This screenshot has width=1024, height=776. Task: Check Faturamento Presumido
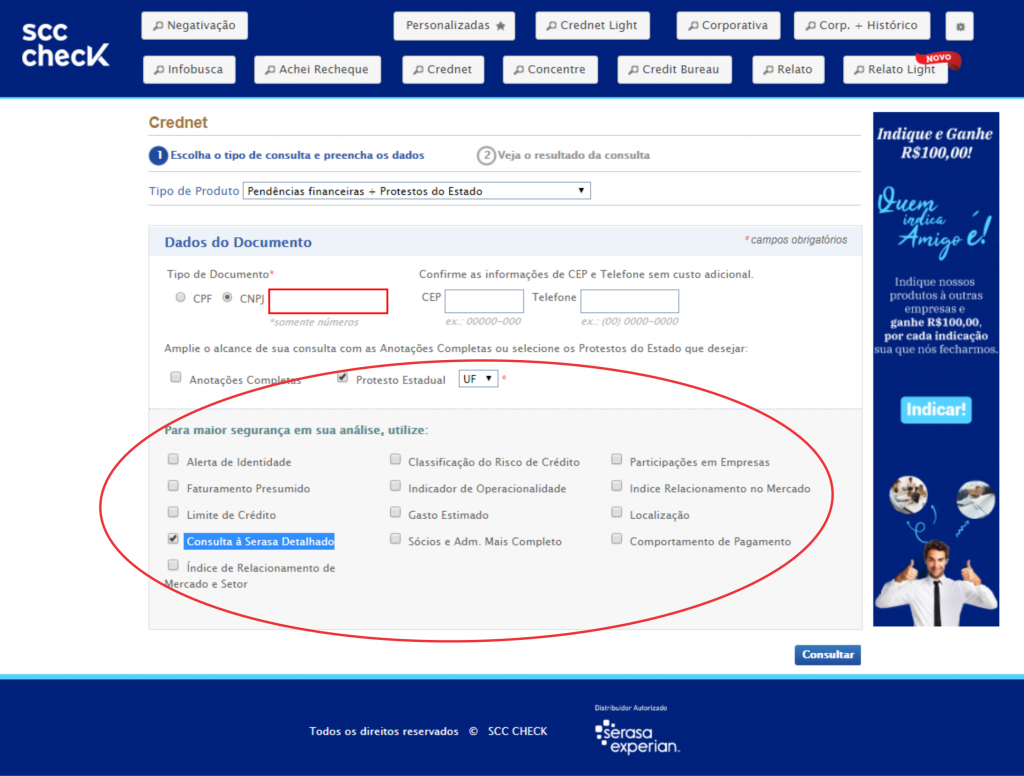coord(173,486)
